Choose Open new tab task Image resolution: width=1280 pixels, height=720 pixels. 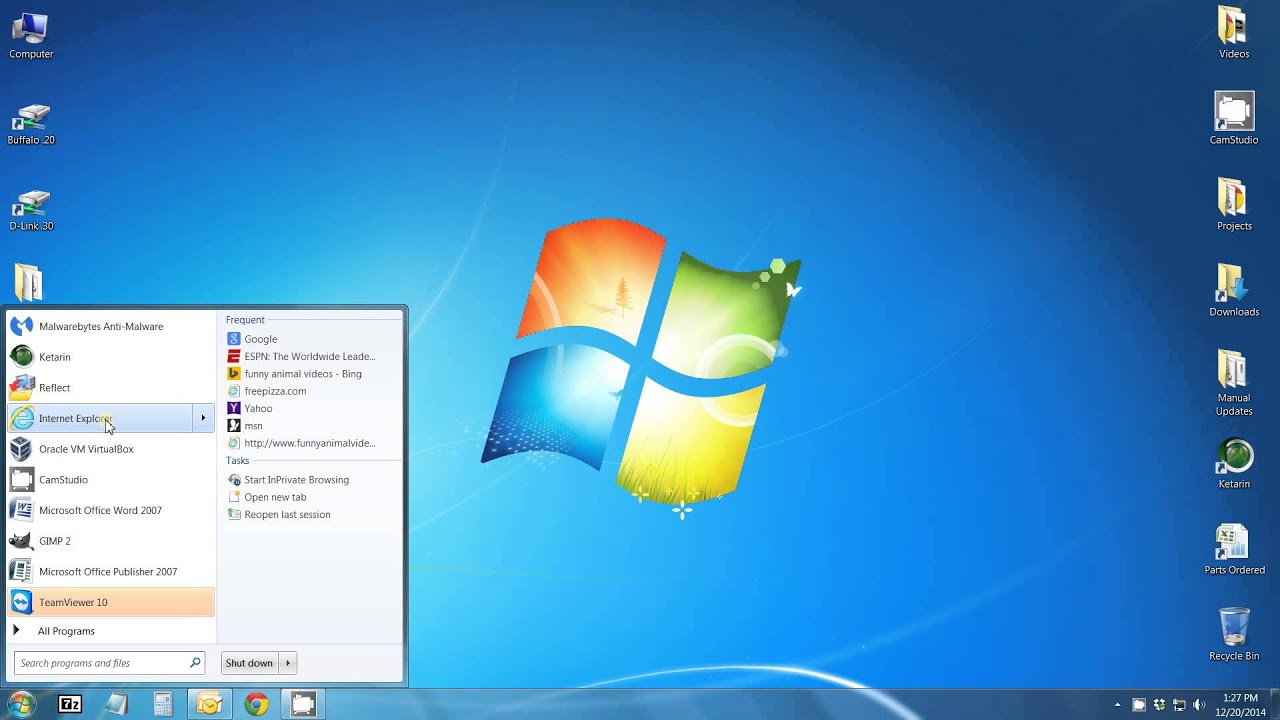tap(312, 497)
